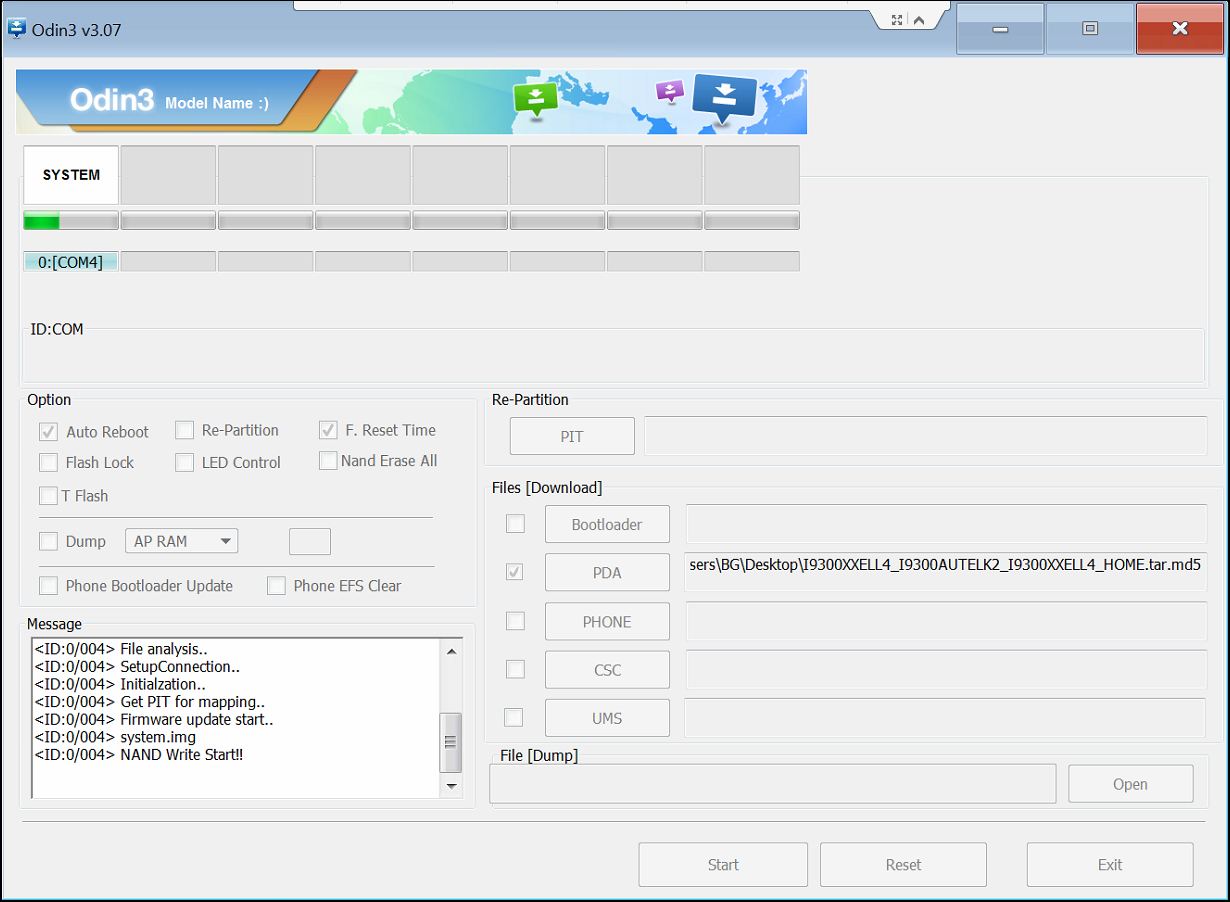Click the 'File analysis..' log line

click(121, 648)
